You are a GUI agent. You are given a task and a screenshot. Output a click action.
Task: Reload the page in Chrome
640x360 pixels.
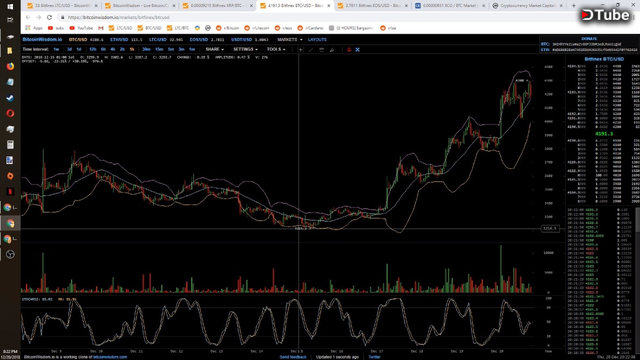tap(49, 17)
